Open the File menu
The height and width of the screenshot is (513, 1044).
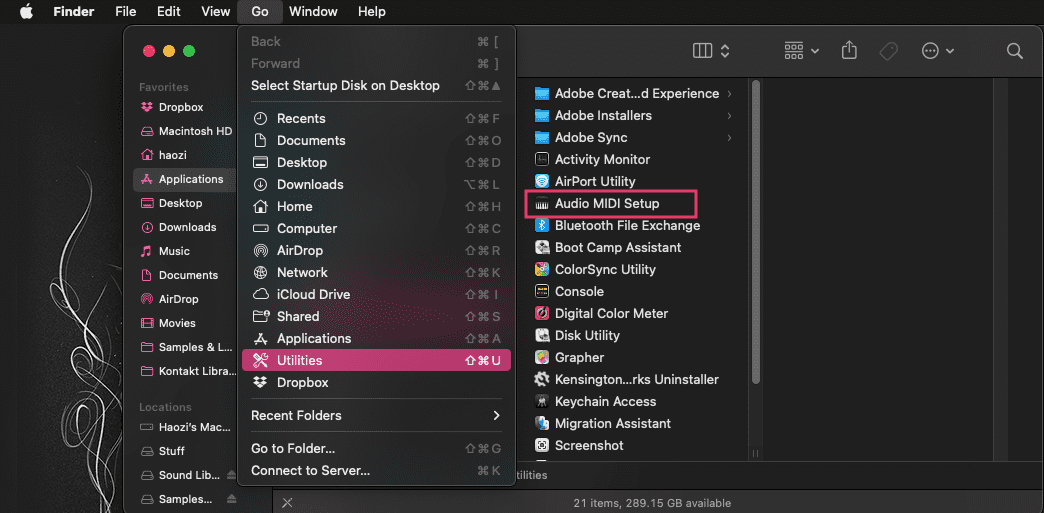(x=125, y=11)
